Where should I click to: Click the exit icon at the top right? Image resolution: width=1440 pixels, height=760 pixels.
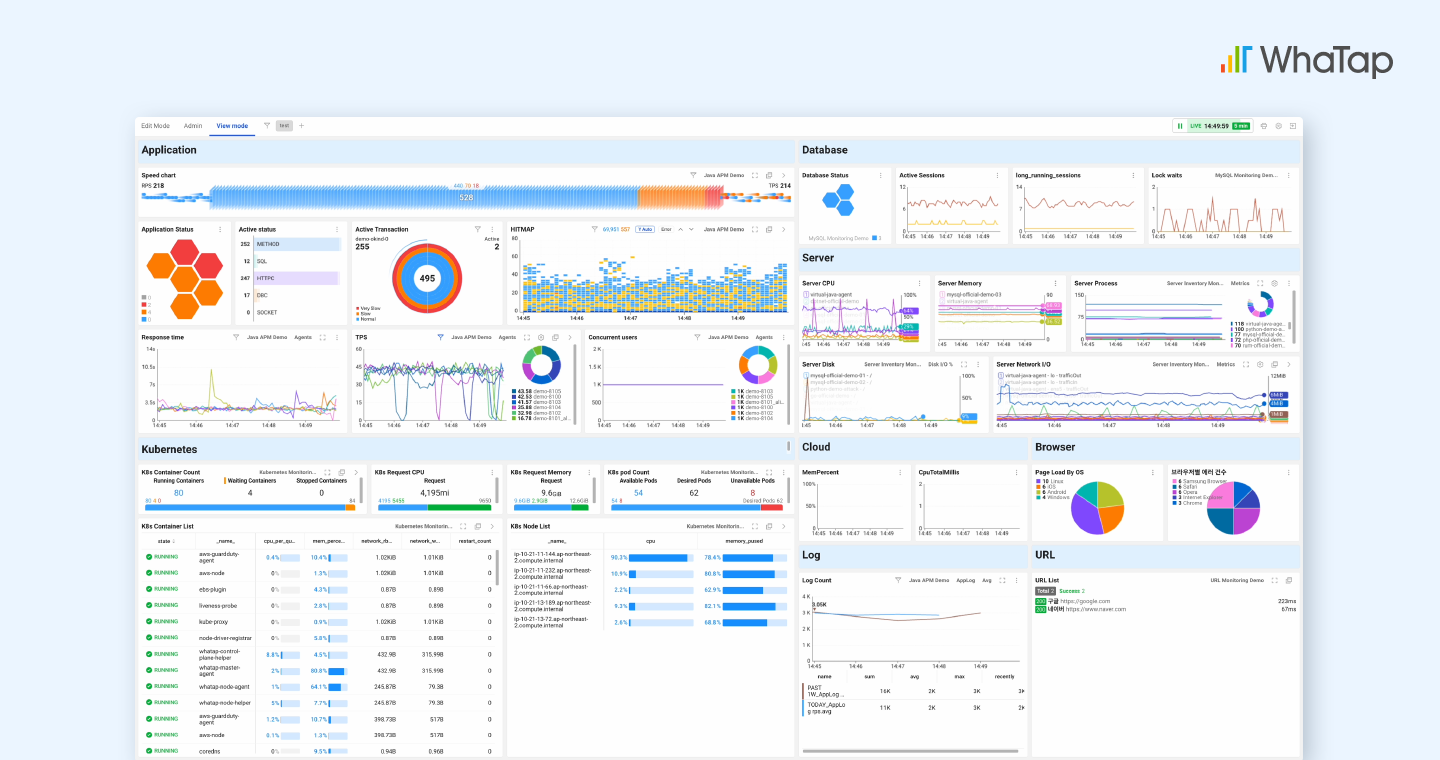coord(1292,126)
